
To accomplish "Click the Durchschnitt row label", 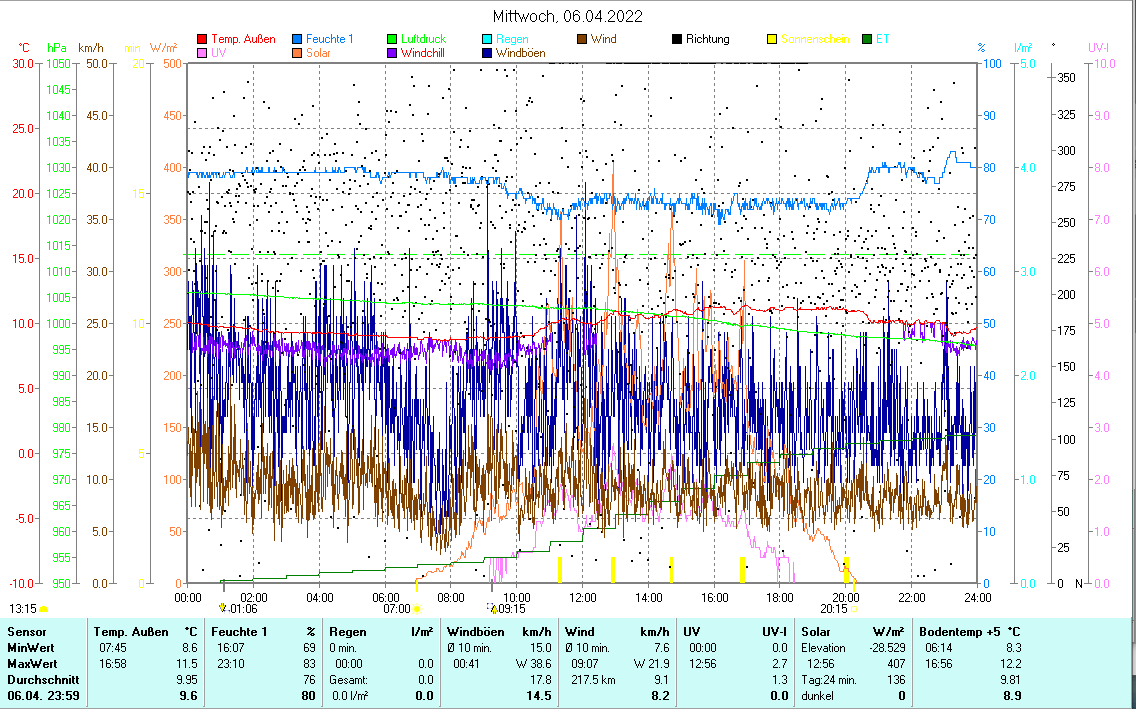I will [38, 679].
